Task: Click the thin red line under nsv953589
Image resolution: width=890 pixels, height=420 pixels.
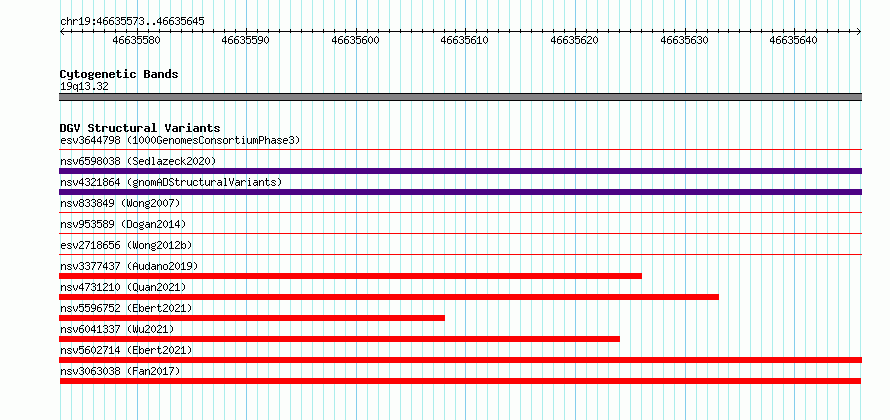Action: [x=460, y=234]
